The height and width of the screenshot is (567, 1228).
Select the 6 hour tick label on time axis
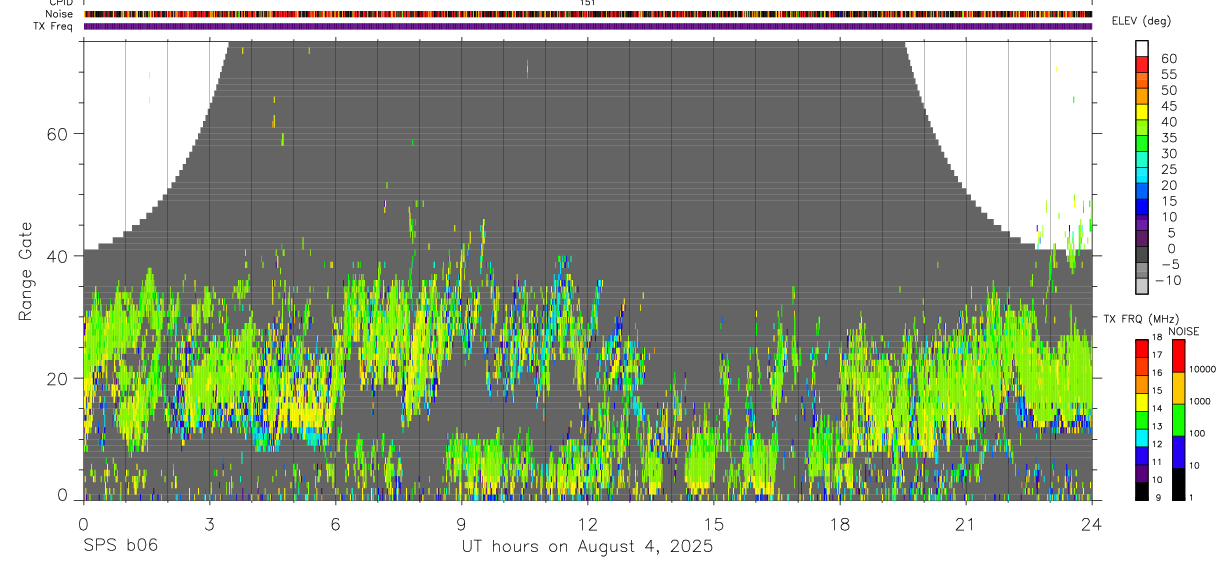click(x=335, y=524)
